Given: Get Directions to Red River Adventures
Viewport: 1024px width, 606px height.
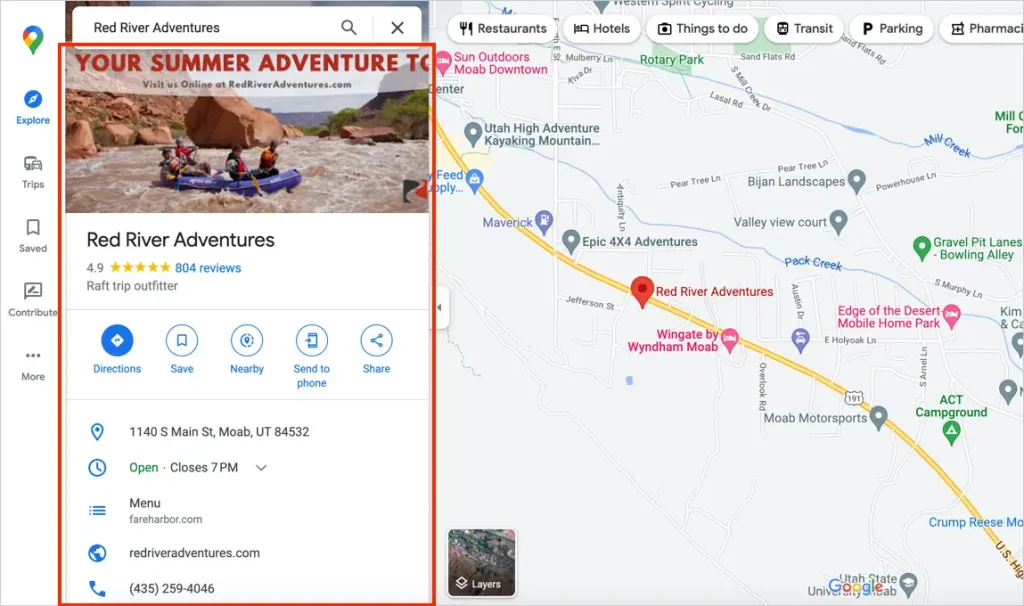Looking at the screenshot, I should [x=117, y=349].
